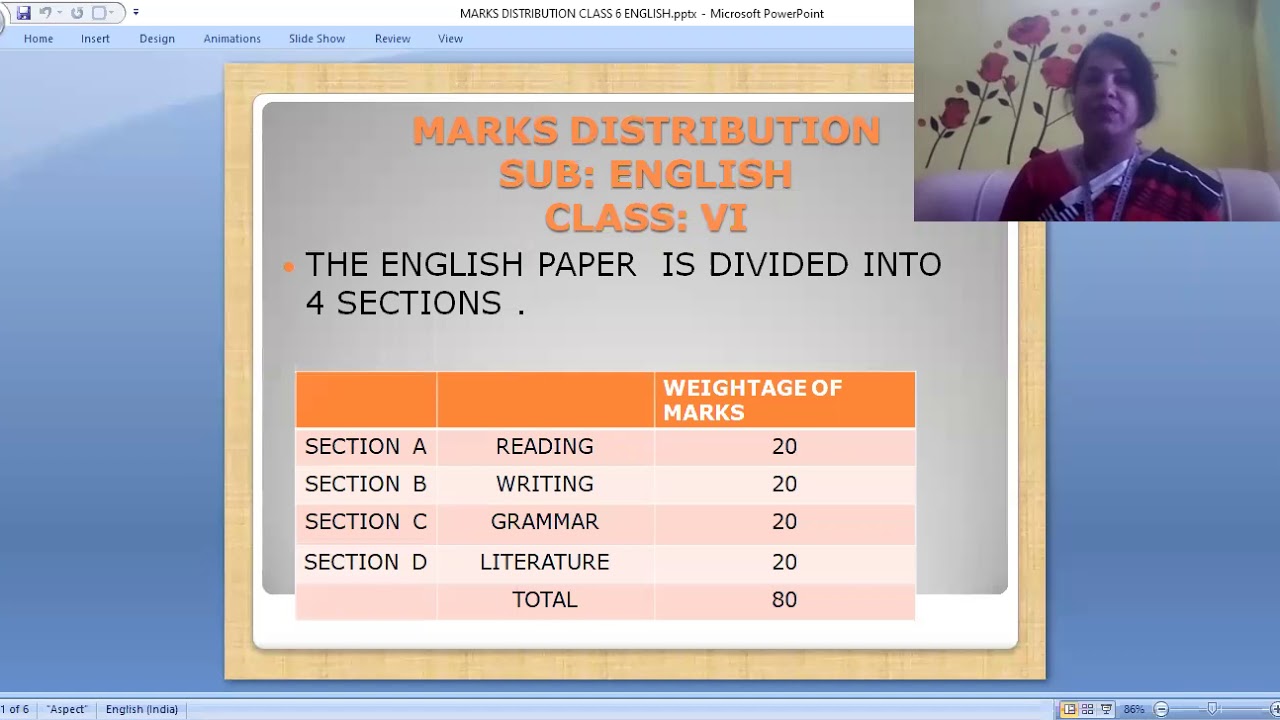The image size is (1280, 720).
Task: Click the zoom slider handle
Action: pyautogui.click(x=1212, y=709)
